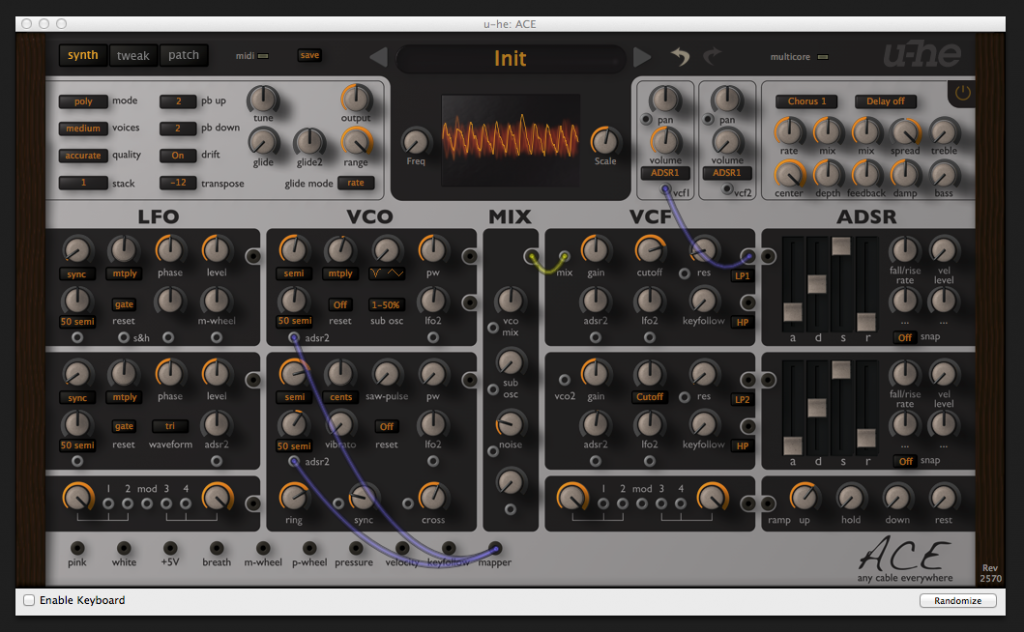
Task: Switch to the tweak tab
Action: coord(133,55)
